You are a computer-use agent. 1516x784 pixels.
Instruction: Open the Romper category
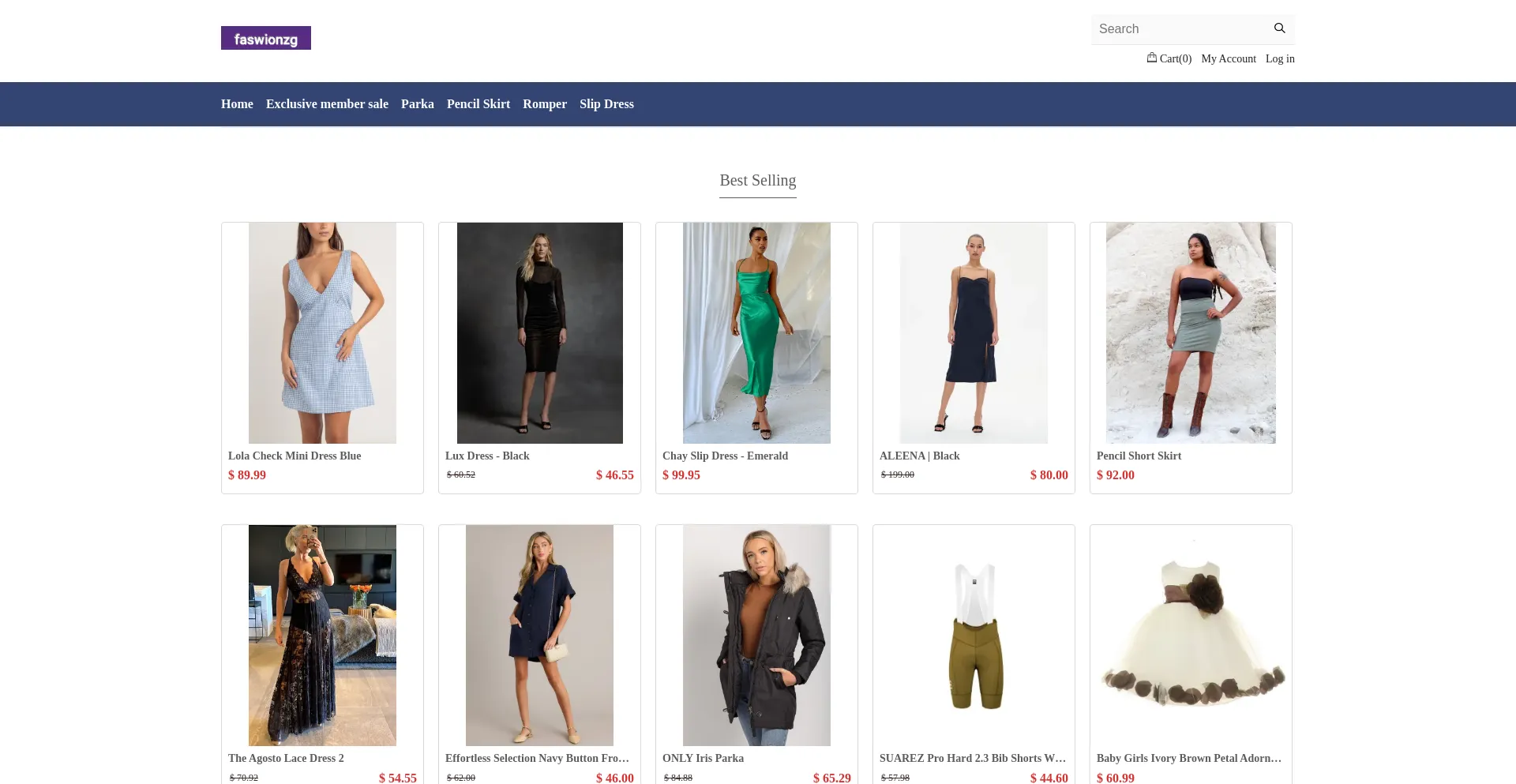coord(544,103)
